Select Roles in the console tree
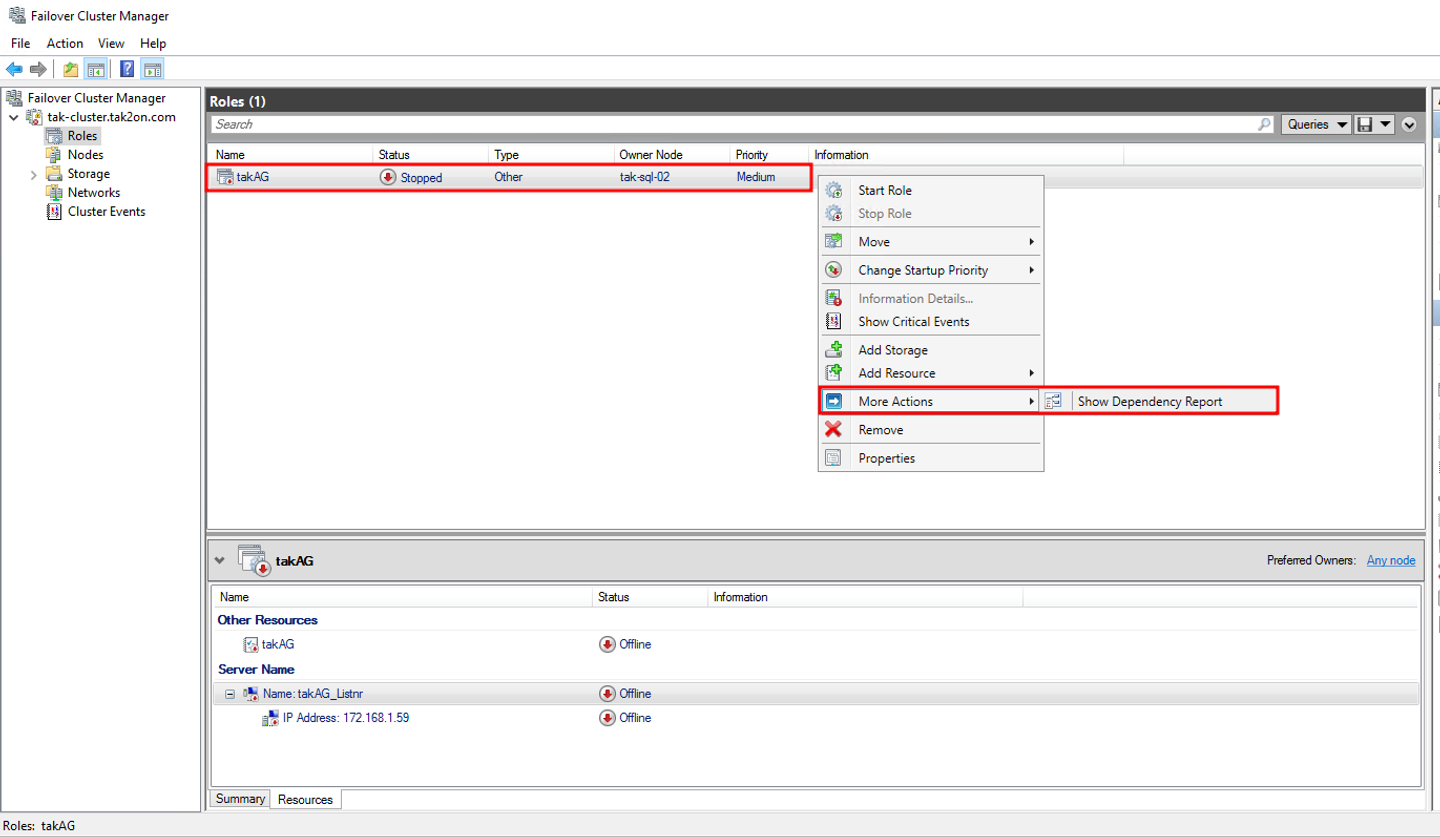1440x837 pixels. 82,136
